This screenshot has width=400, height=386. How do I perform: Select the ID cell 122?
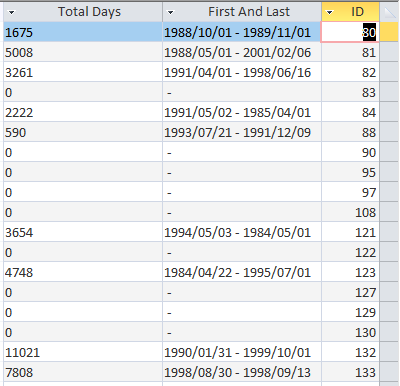[x=350, y=252]
